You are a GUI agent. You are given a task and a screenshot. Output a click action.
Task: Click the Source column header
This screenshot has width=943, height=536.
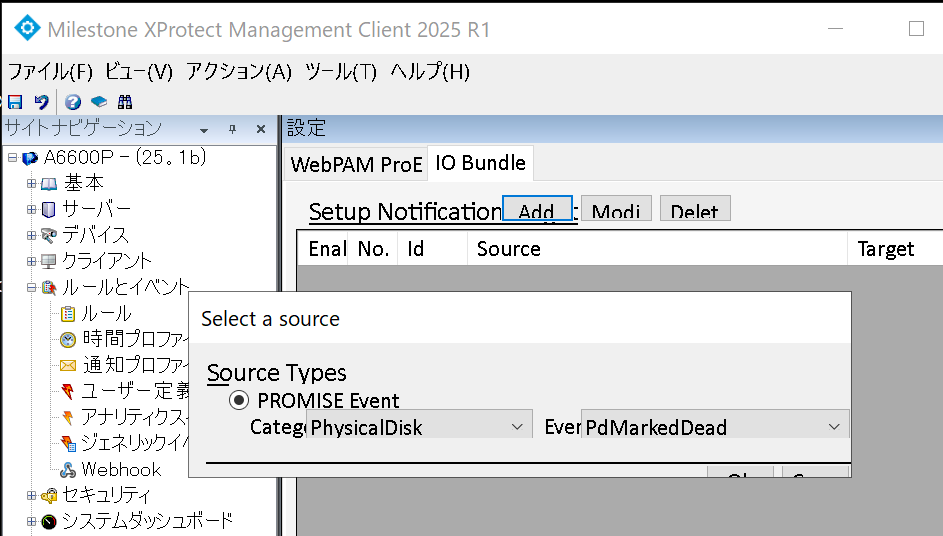(657, 248)
